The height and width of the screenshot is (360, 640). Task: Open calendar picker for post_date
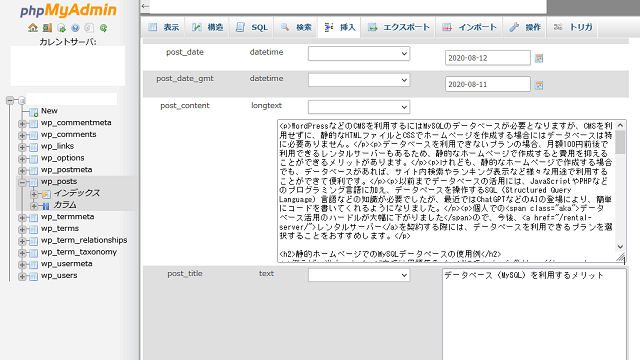point(539,58)
